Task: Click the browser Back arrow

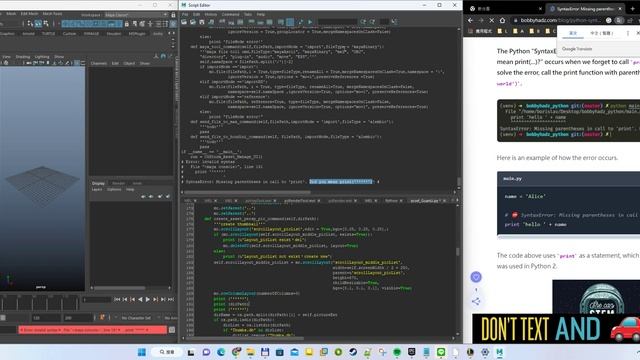Action: 471,20
